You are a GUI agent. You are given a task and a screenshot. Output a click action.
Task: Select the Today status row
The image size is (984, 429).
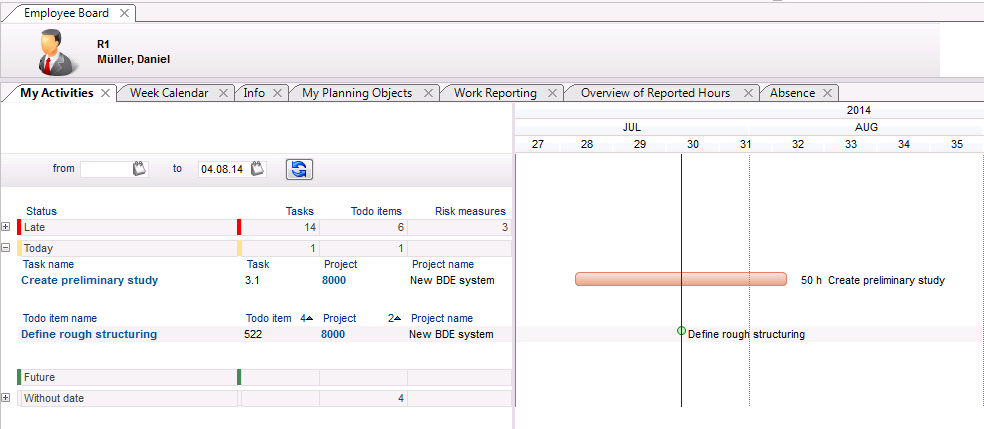pyautogui.click(x=264, y=248)
